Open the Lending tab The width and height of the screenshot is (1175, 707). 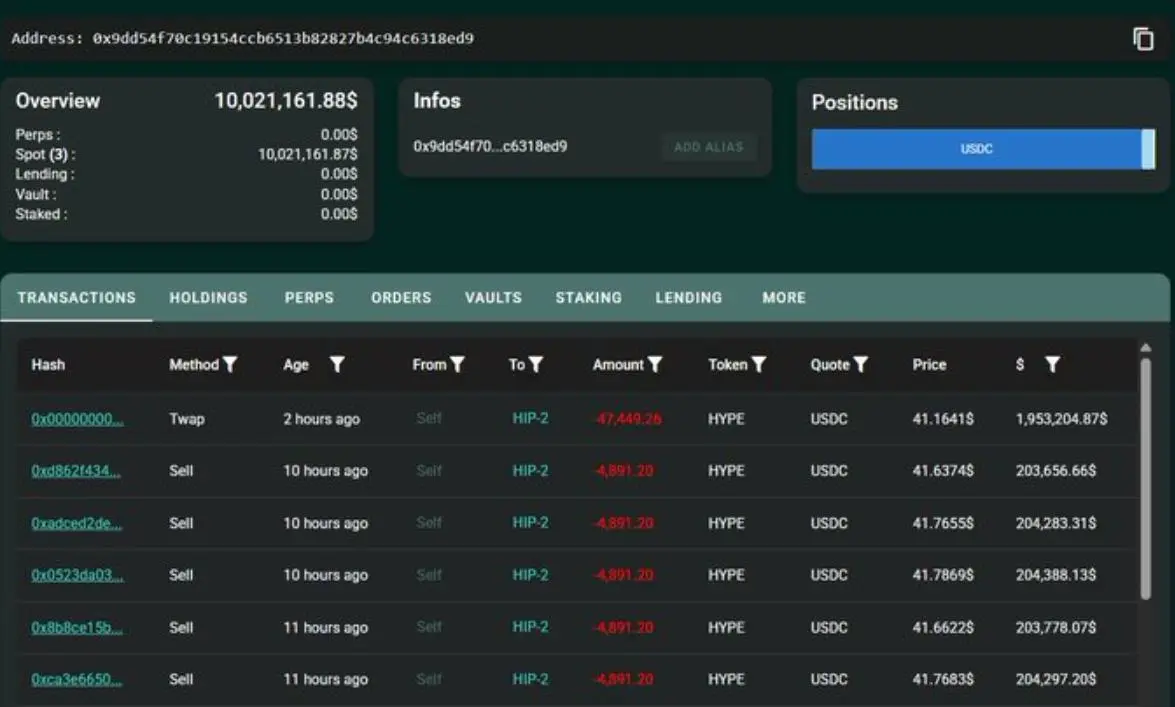[x=689, y=298]
